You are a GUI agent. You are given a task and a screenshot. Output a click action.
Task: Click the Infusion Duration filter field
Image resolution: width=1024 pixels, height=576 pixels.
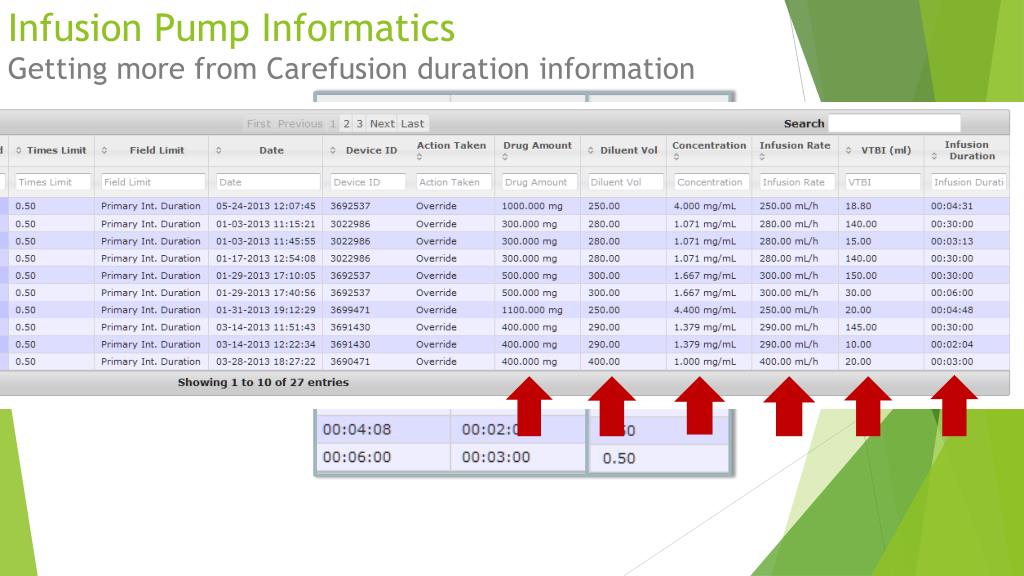coord(969,182)
